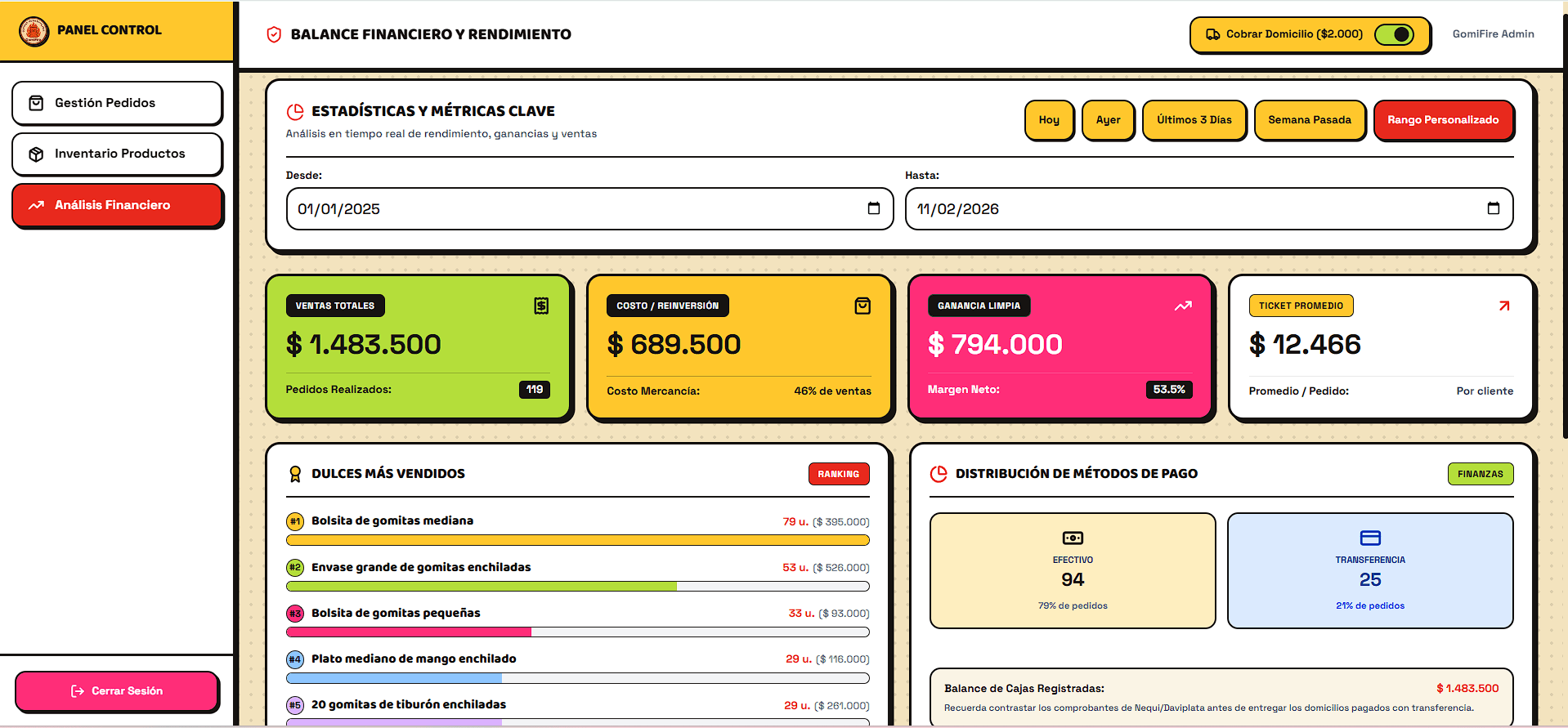Click the receipt icon on Ventas Totales card
Screen dimensions: 1568x728
(x=541, y=306)
